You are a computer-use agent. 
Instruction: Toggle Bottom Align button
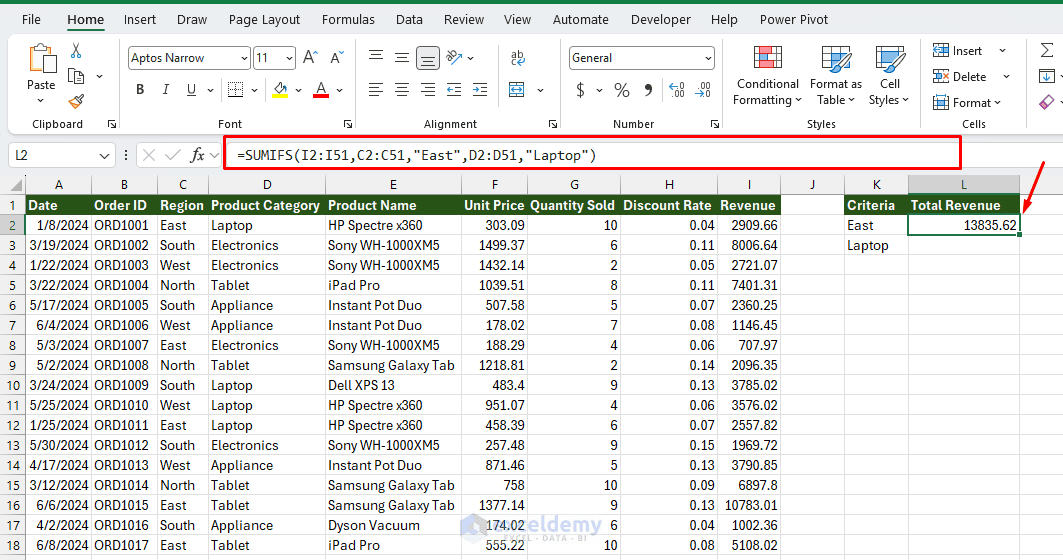[428, 58]
